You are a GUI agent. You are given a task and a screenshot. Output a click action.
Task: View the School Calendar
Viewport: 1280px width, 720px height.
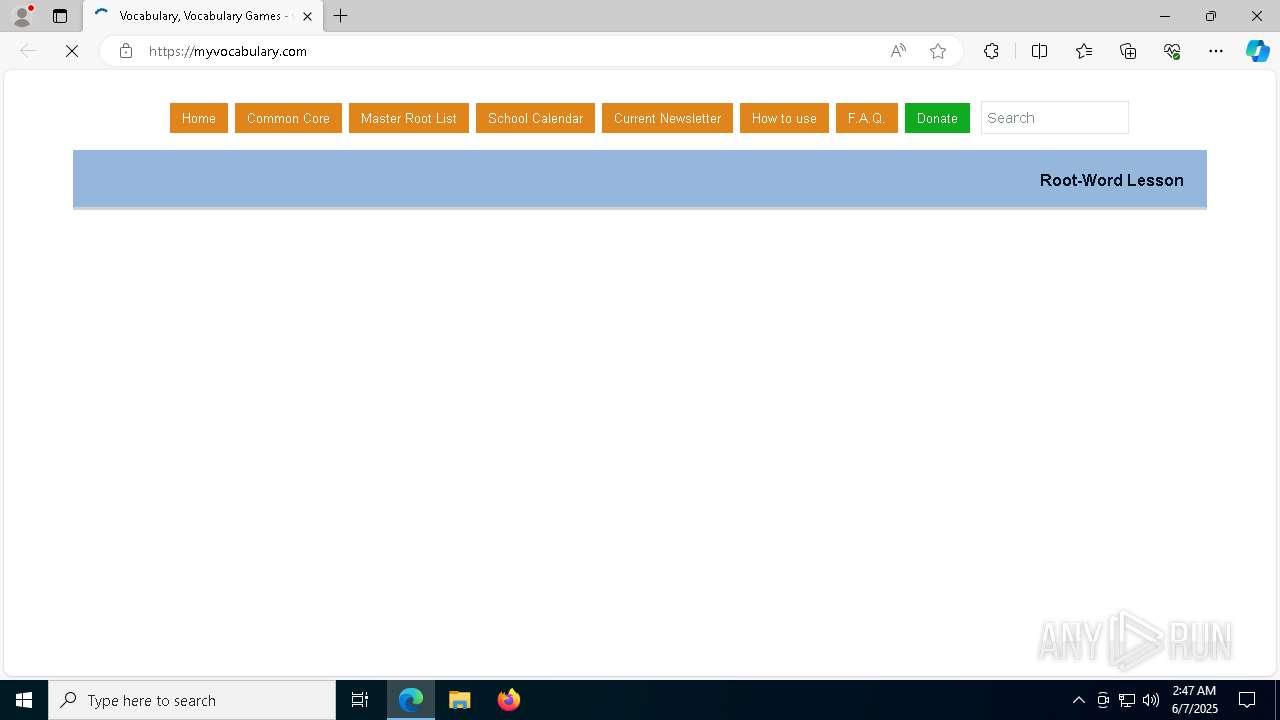point(535,118)
